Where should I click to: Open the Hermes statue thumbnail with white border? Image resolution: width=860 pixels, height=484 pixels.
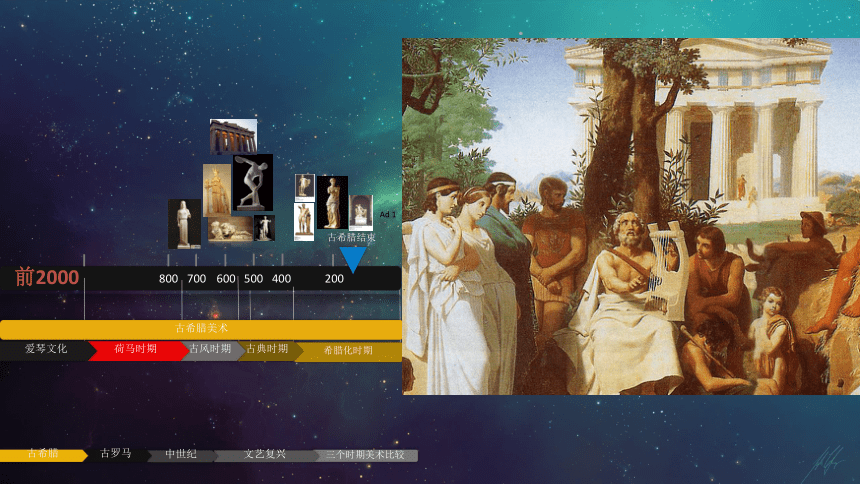(x=304, y=222)
